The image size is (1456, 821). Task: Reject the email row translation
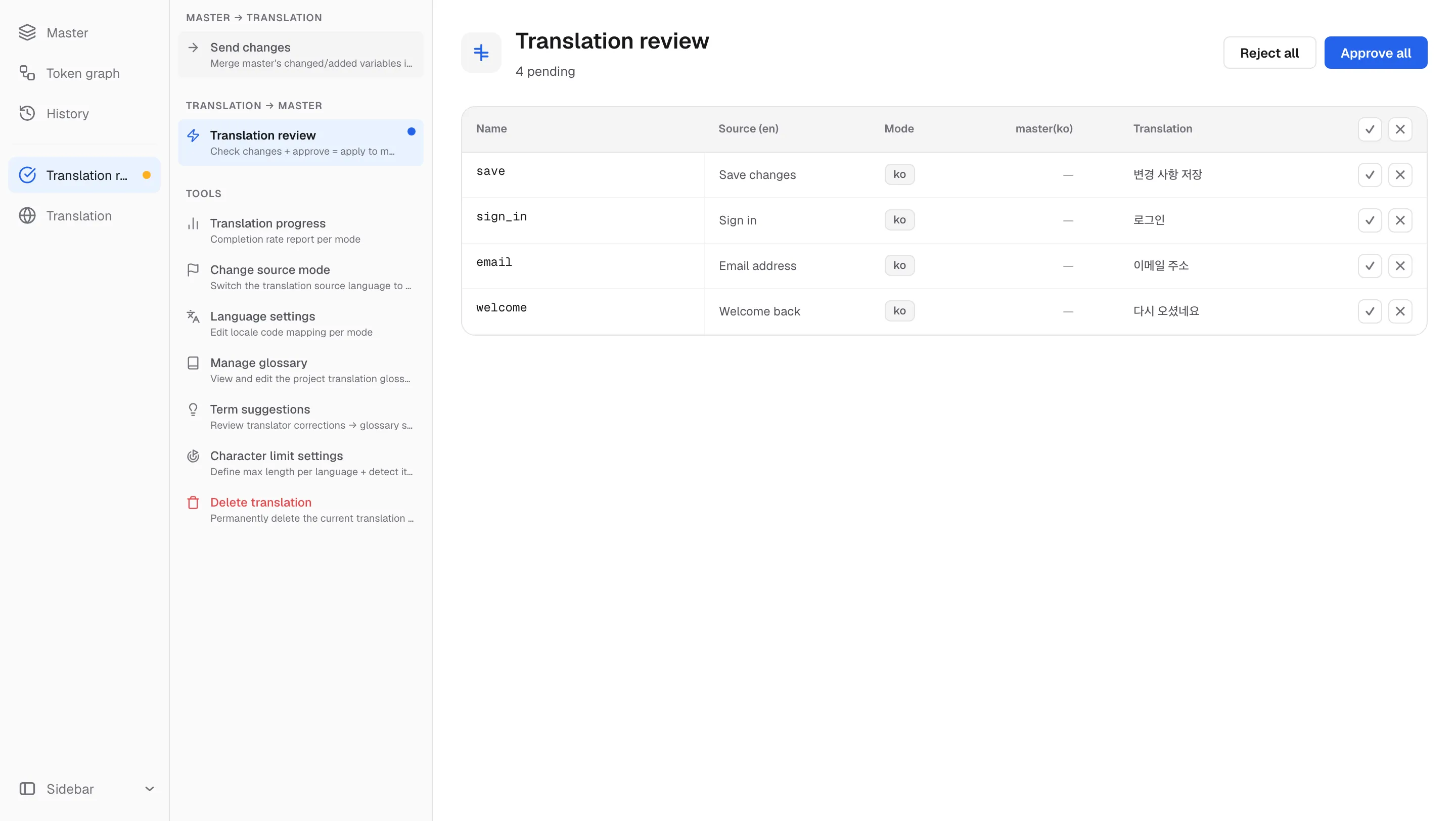(1400, 265)
